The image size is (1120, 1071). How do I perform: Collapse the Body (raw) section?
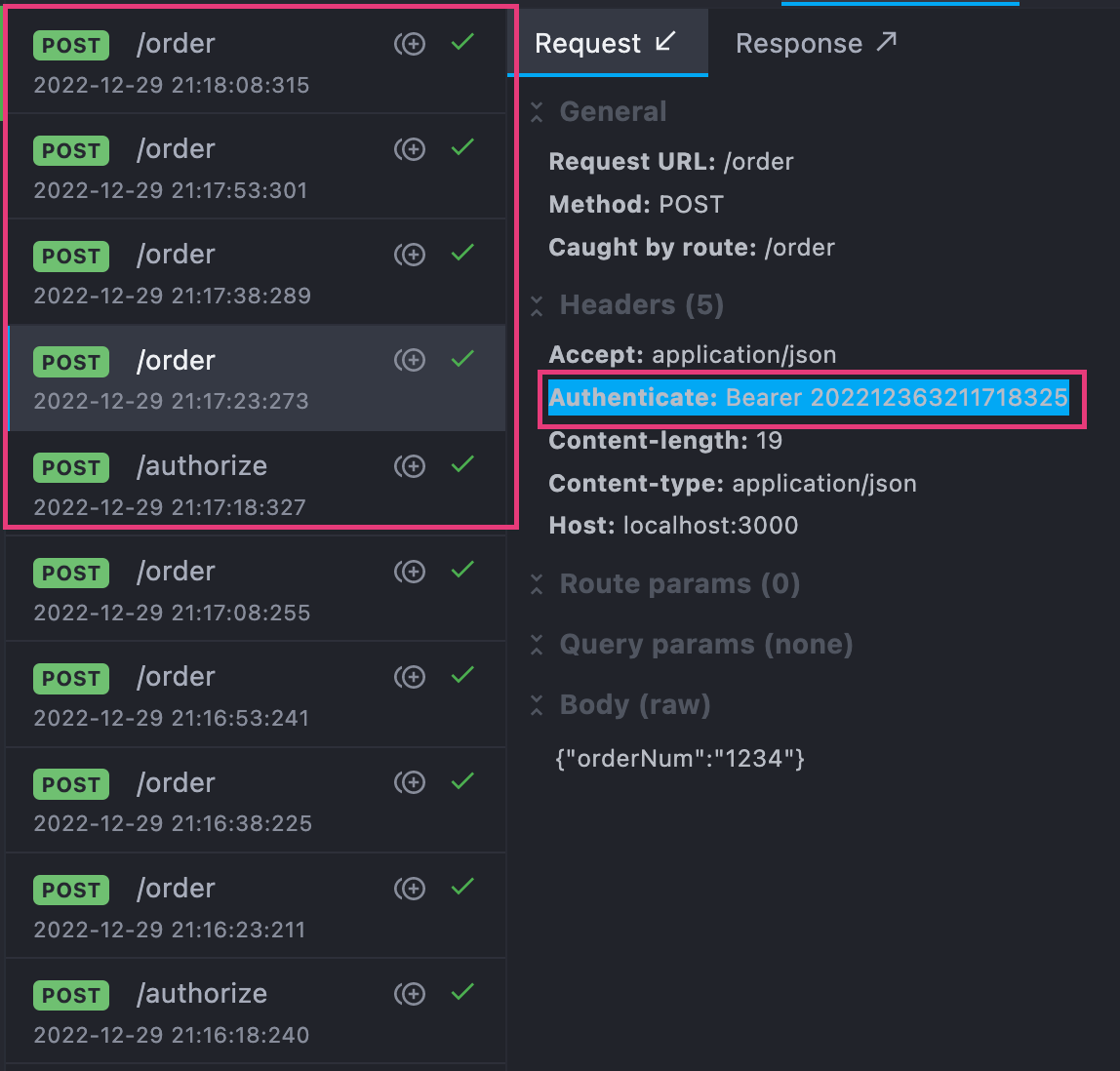tap(538, 704)
